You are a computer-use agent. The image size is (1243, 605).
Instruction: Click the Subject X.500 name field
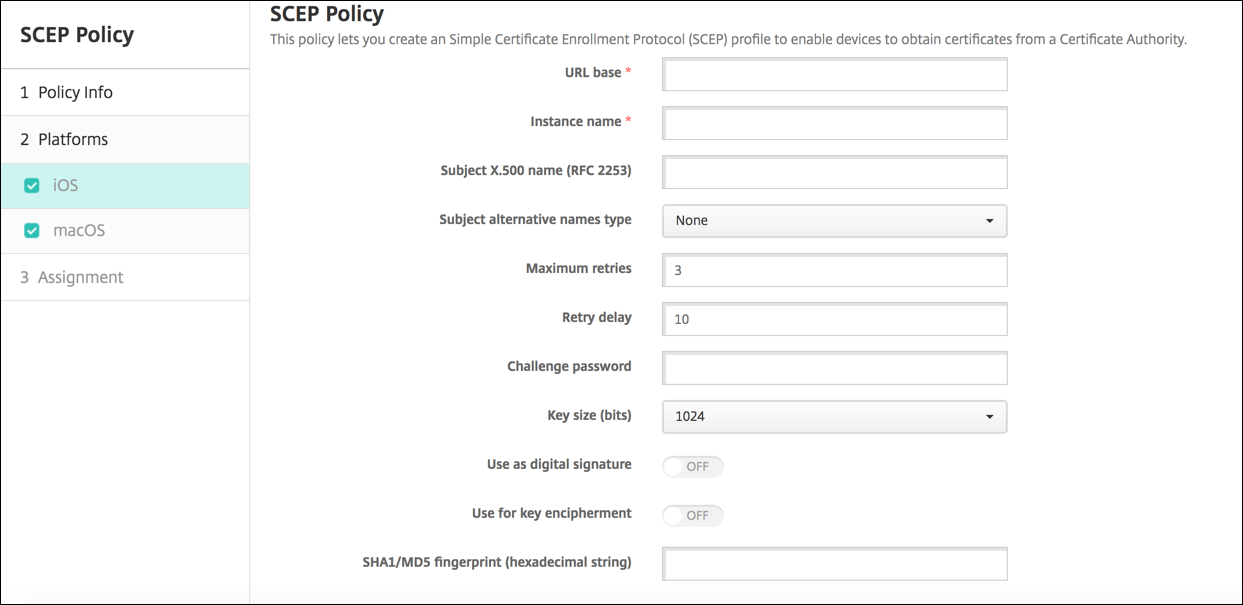834,172
